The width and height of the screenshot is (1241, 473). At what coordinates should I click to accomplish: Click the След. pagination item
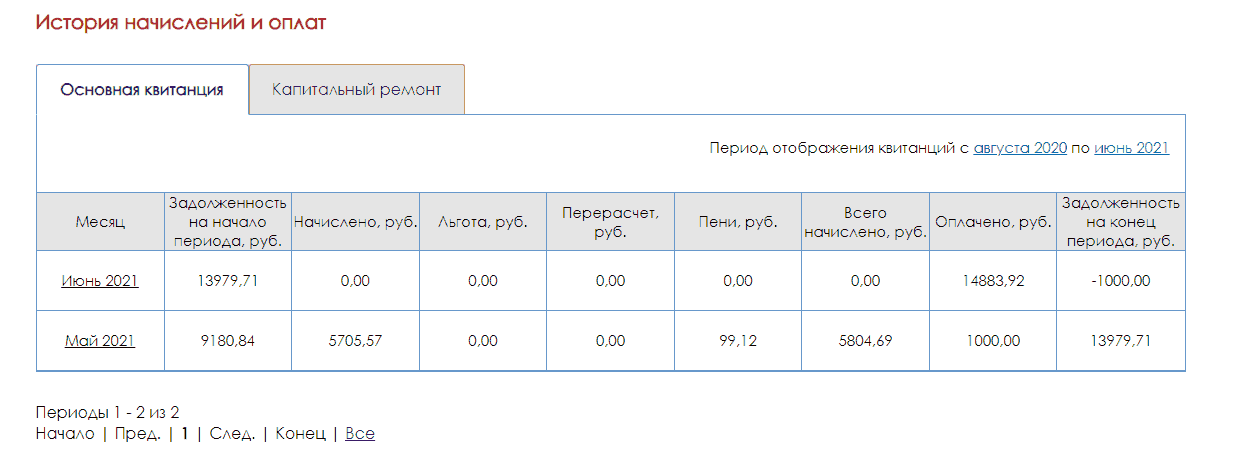(x=232, y=434)
